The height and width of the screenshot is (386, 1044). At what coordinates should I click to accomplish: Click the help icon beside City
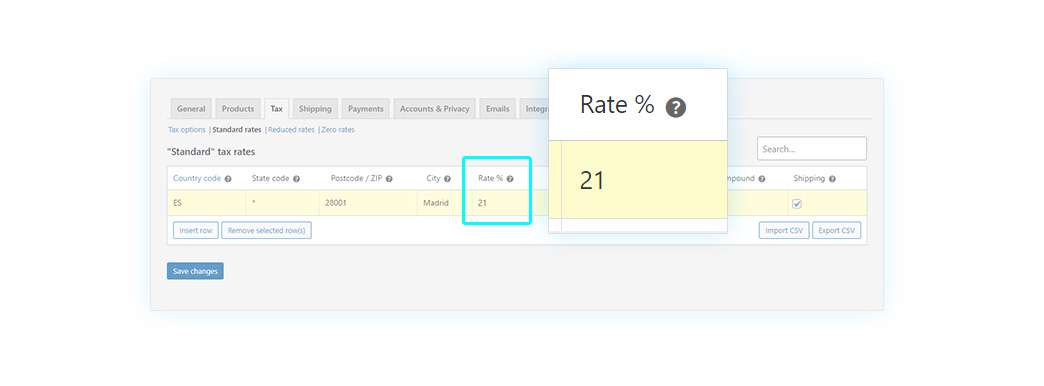pyautogui.click(x=447, y=179)
